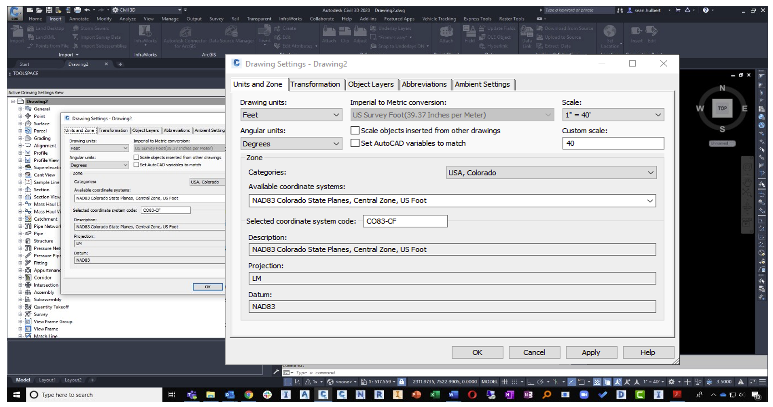Switch to the Transformation tab
The image size is (773, 407).
315,84
